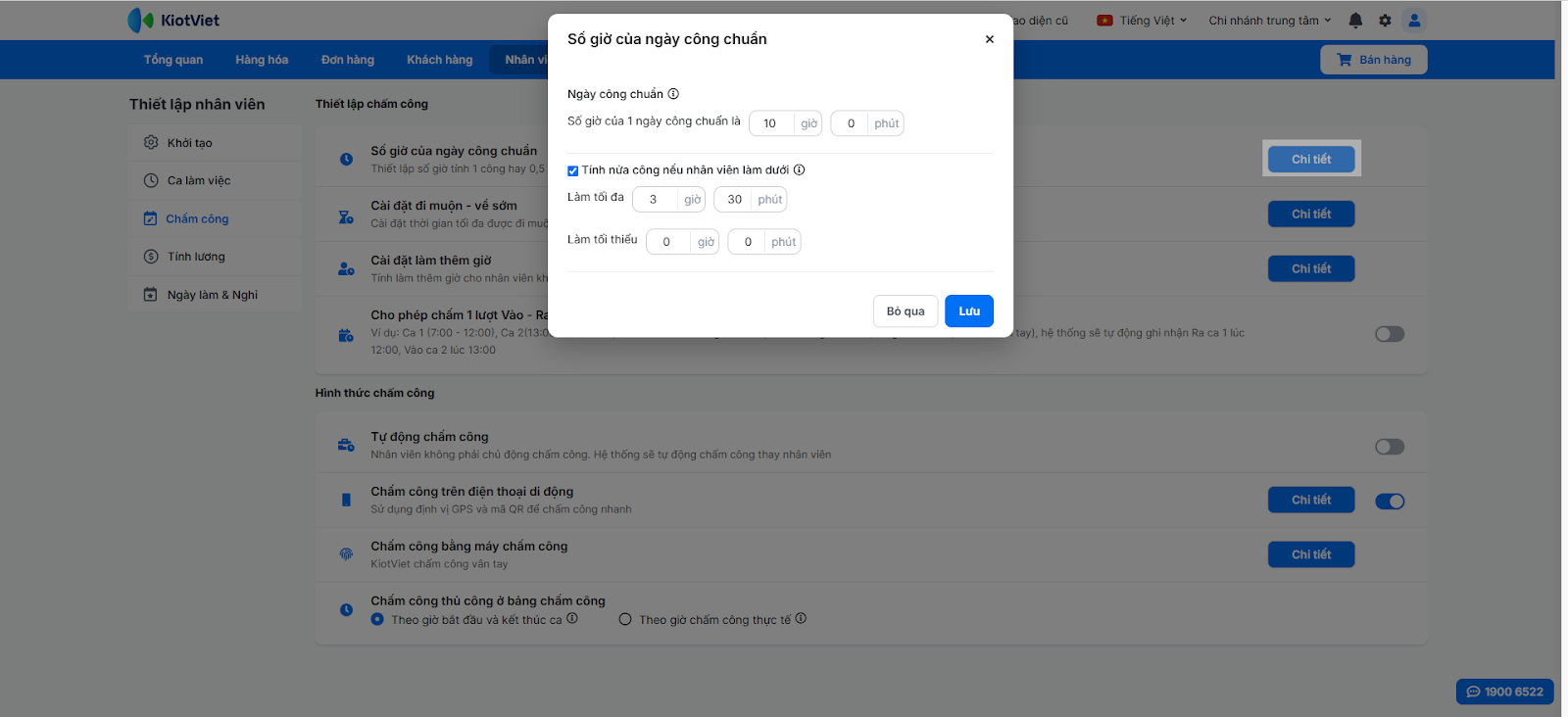Click the notification bell icon
1568x717 pixels.
pyautogui.click(x=1355, y=21)
